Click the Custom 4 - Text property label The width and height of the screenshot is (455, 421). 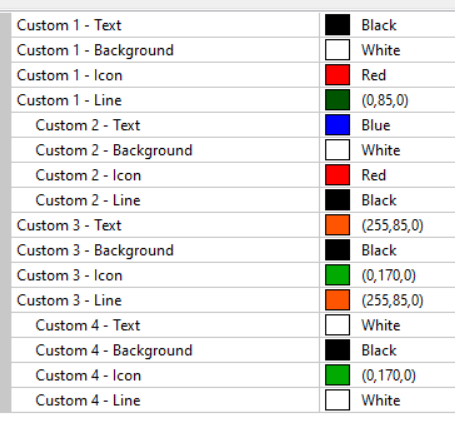[88, 325]
